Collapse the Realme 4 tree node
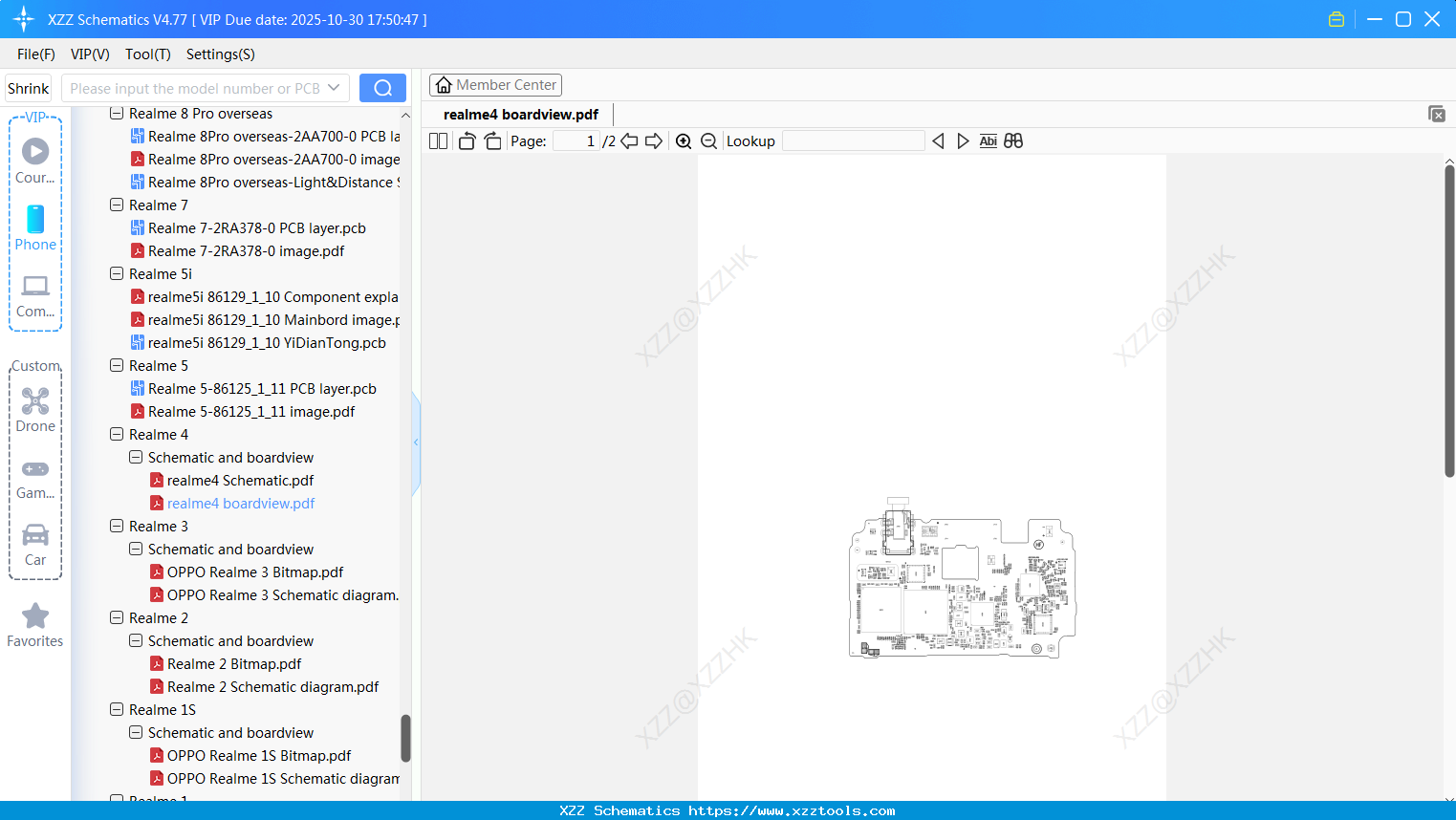1456x820 pixels. coord(116,434)
